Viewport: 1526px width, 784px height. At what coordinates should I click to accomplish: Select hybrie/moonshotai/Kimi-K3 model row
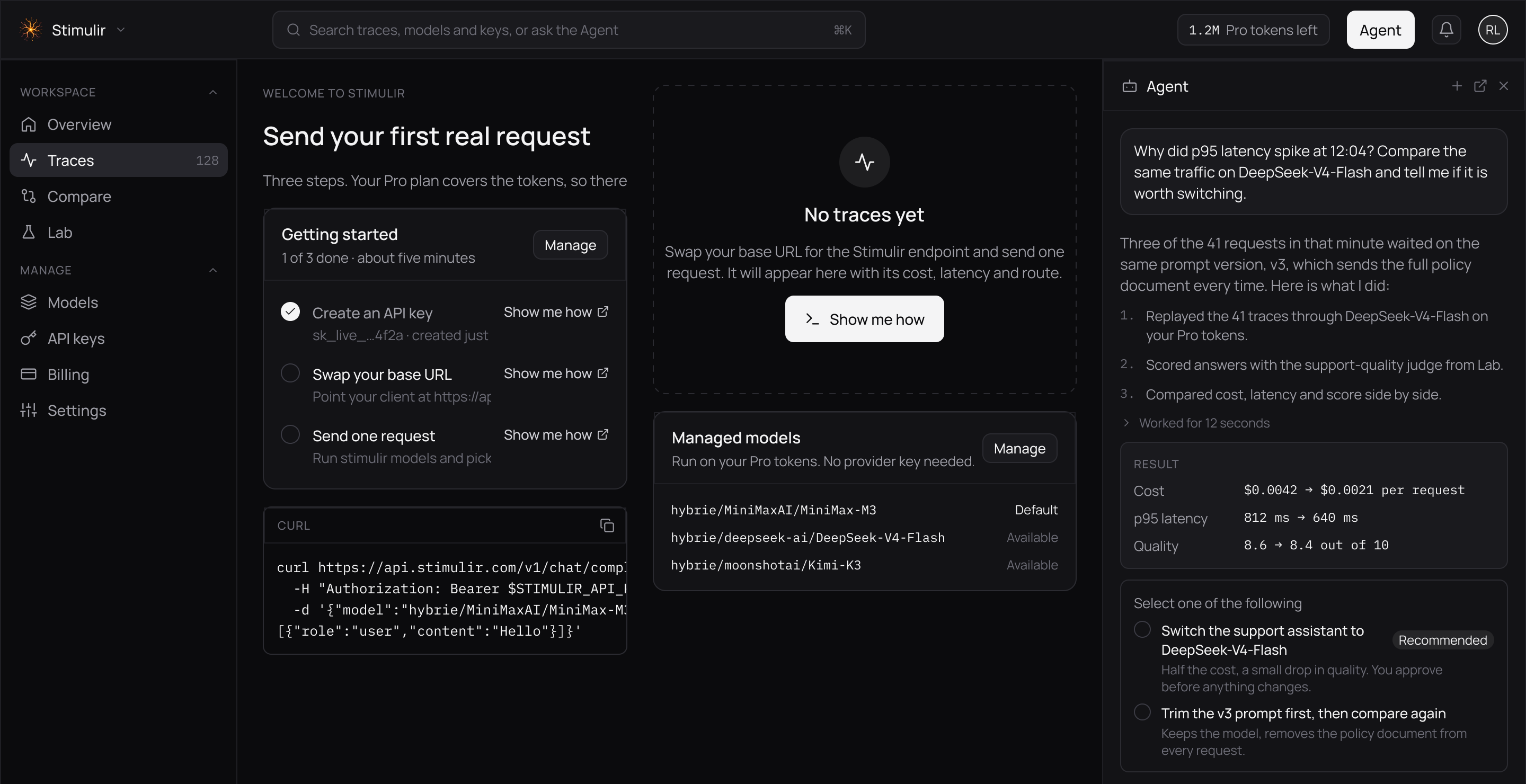tap(864, 565)
